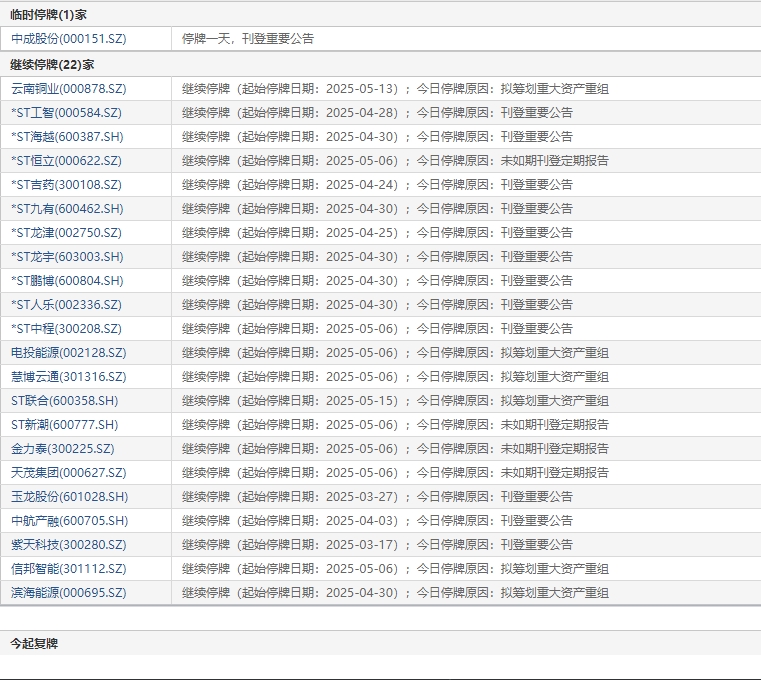This screenshot has width=761, height=680.
Task: Click 电投能源 reason 拟筹划重大资产重组
Action: coord(555,353)
